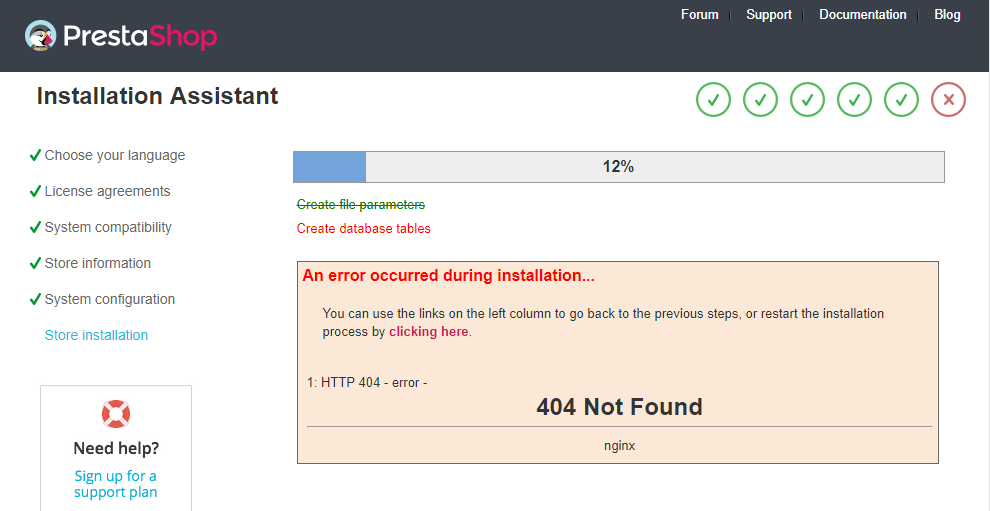Screen dimensions: 990x511
Task: Return to System compatibility step
Action: click(x=108, y=227)
